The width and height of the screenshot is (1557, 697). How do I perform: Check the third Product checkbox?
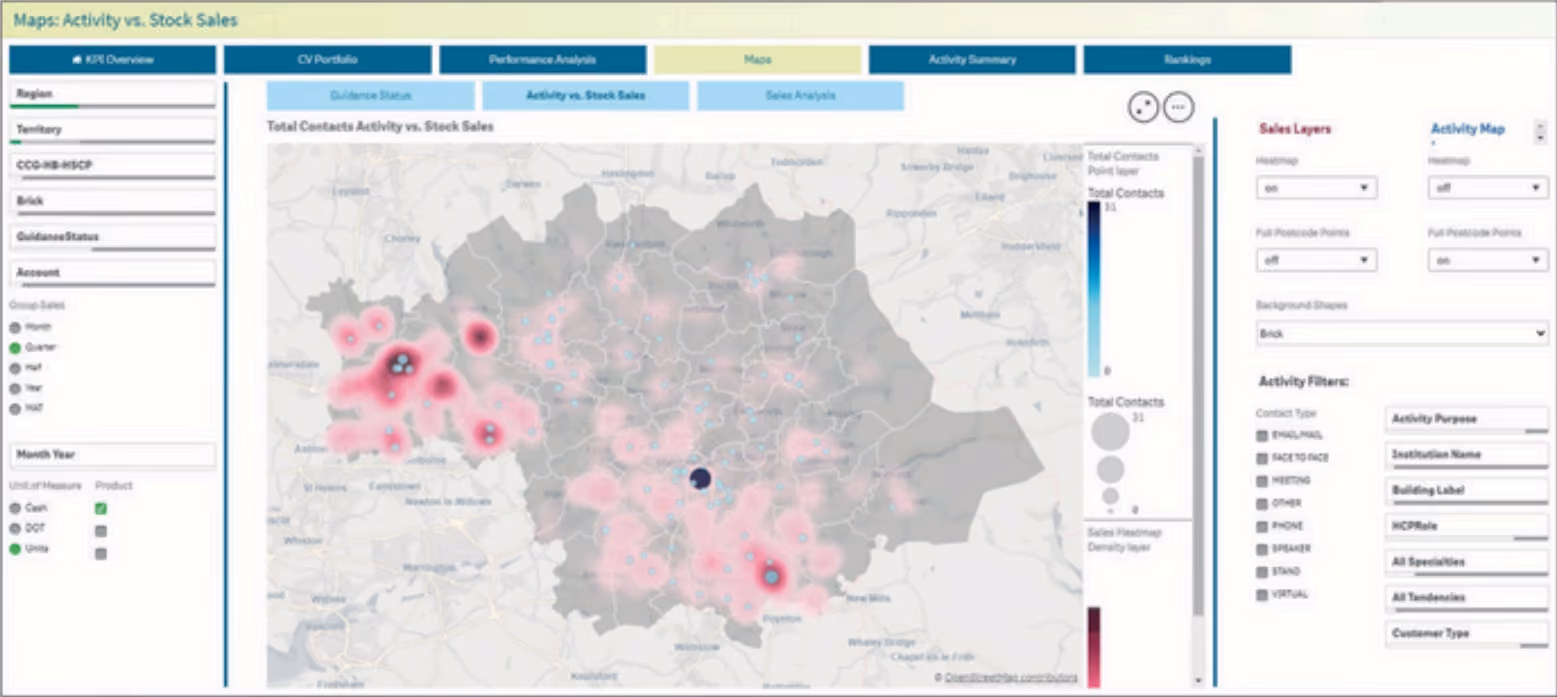101,553
